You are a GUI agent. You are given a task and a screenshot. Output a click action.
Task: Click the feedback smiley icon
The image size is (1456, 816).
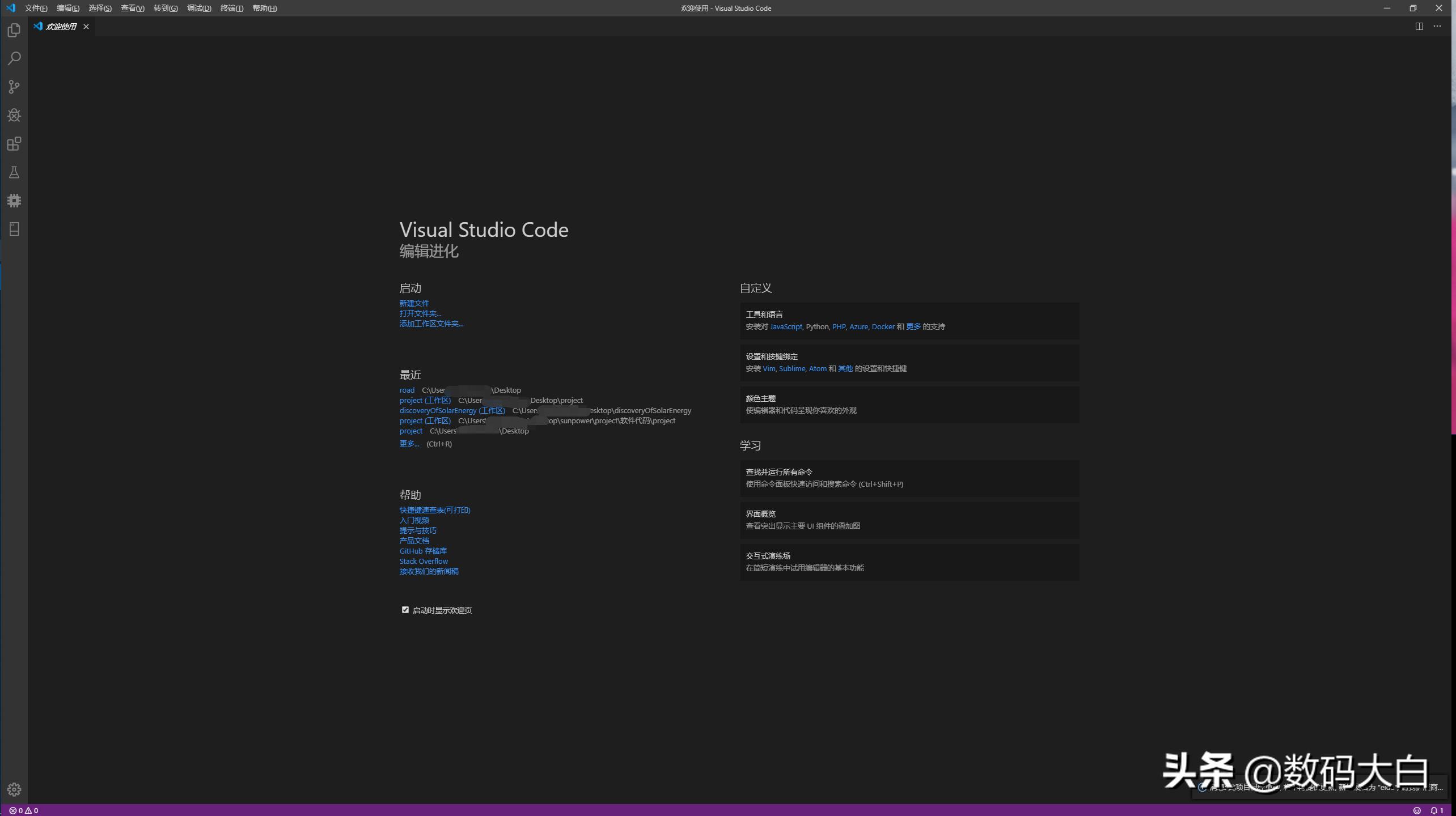click(x=1417, y=810)
